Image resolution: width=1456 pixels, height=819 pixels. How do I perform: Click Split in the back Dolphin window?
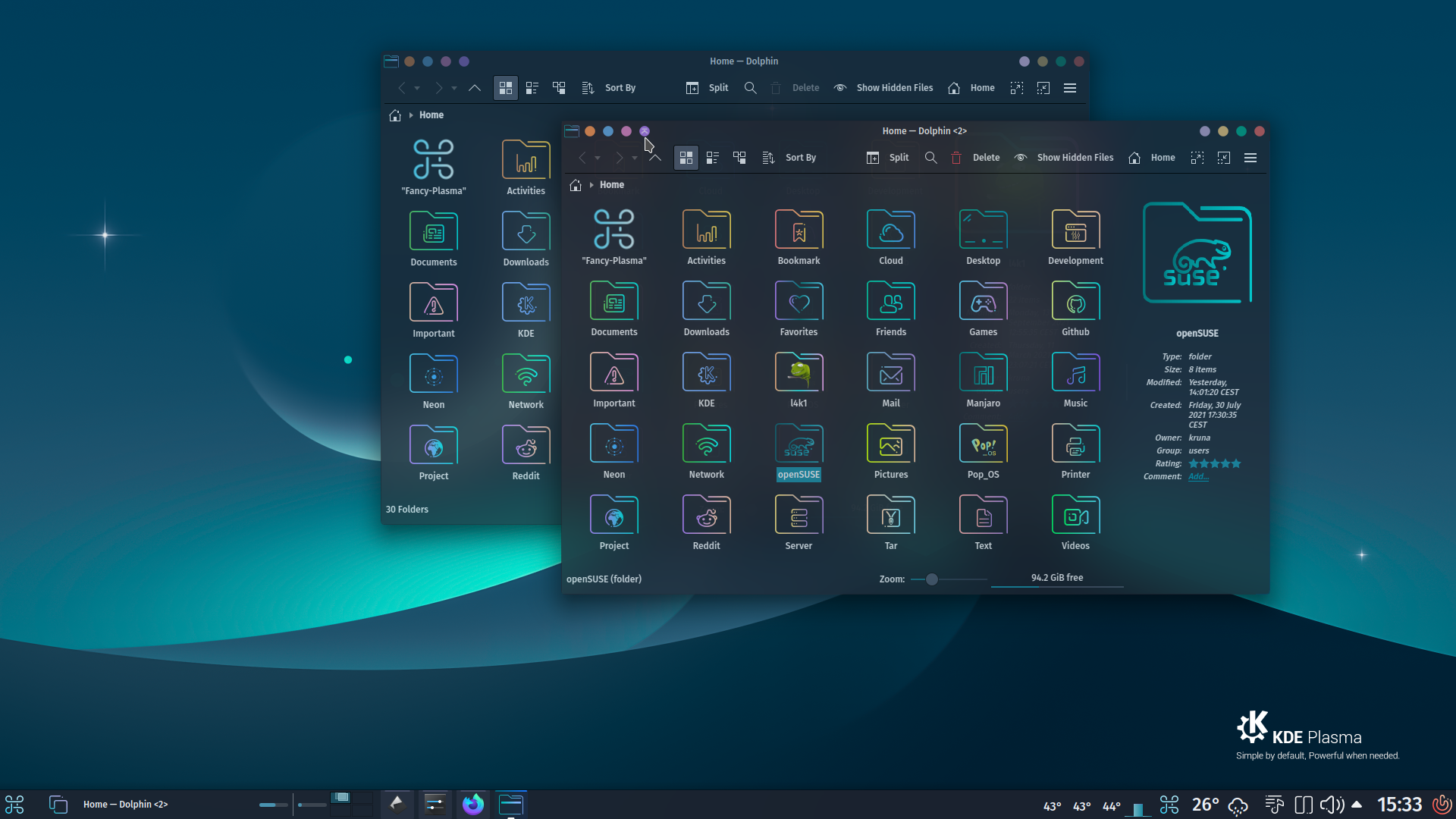708,88
